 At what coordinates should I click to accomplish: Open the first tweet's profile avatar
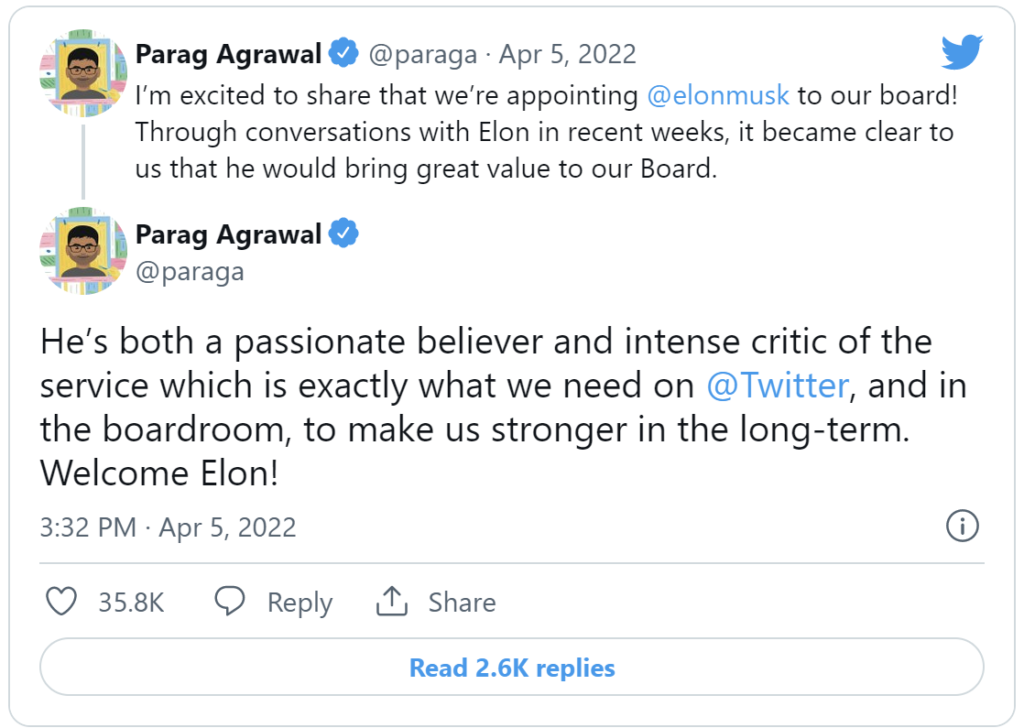[x=83, y=72]
